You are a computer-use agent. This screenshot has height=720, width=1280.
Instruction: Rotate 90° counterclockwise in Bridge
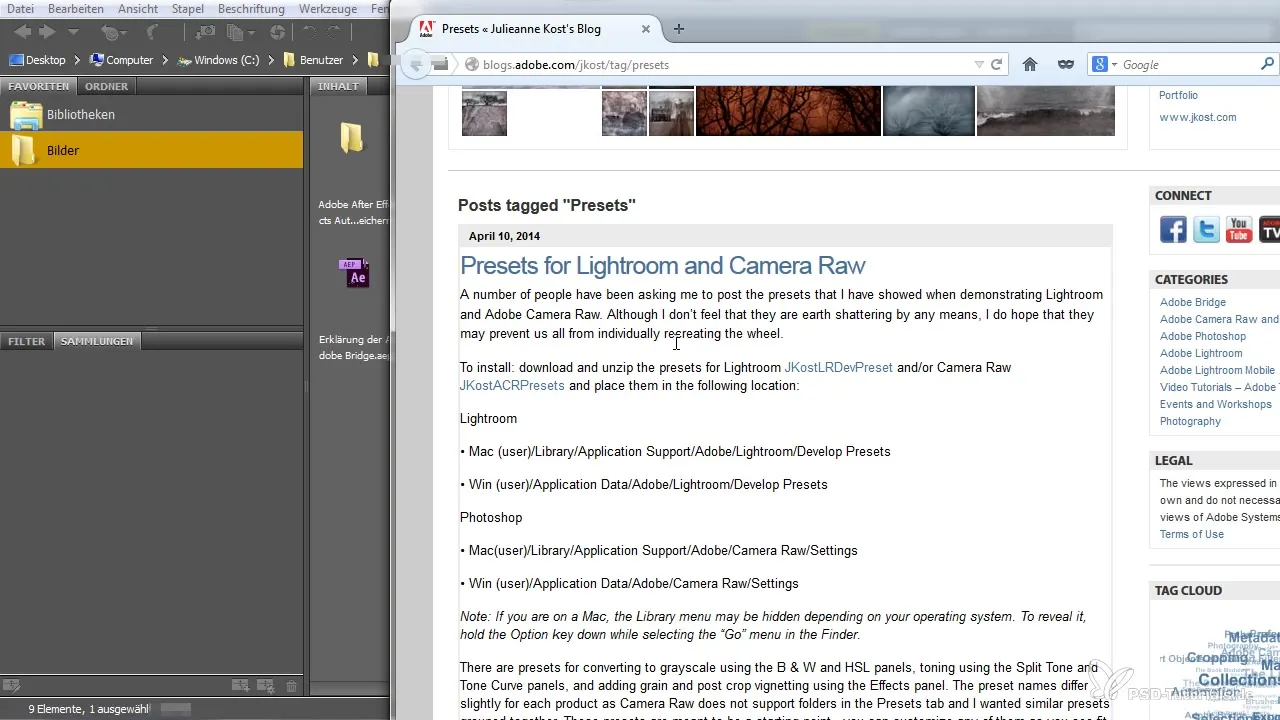pos(310,33)
